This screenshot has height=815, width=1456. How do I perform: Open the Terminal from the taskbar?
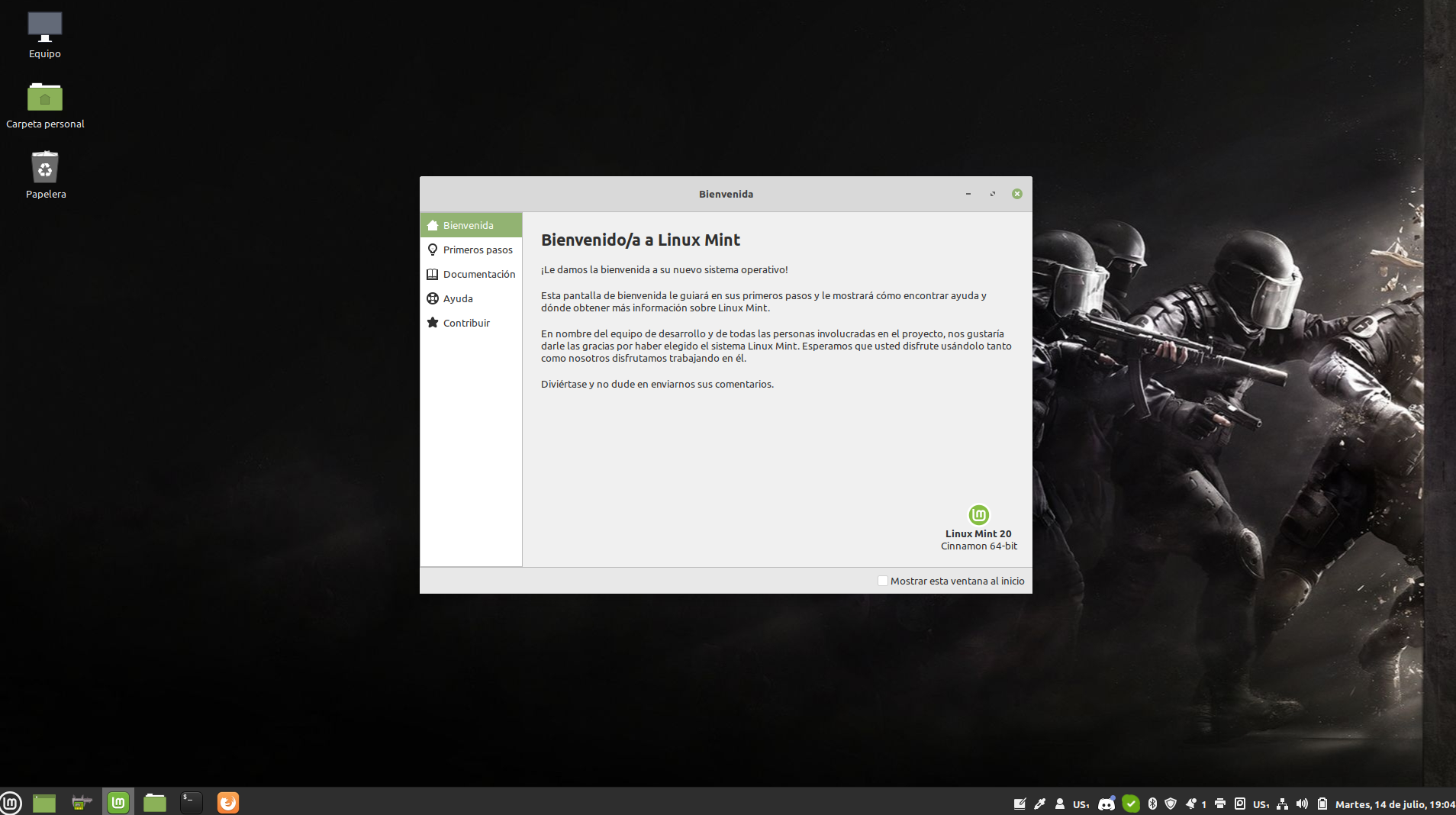click(x=191, y=803)
